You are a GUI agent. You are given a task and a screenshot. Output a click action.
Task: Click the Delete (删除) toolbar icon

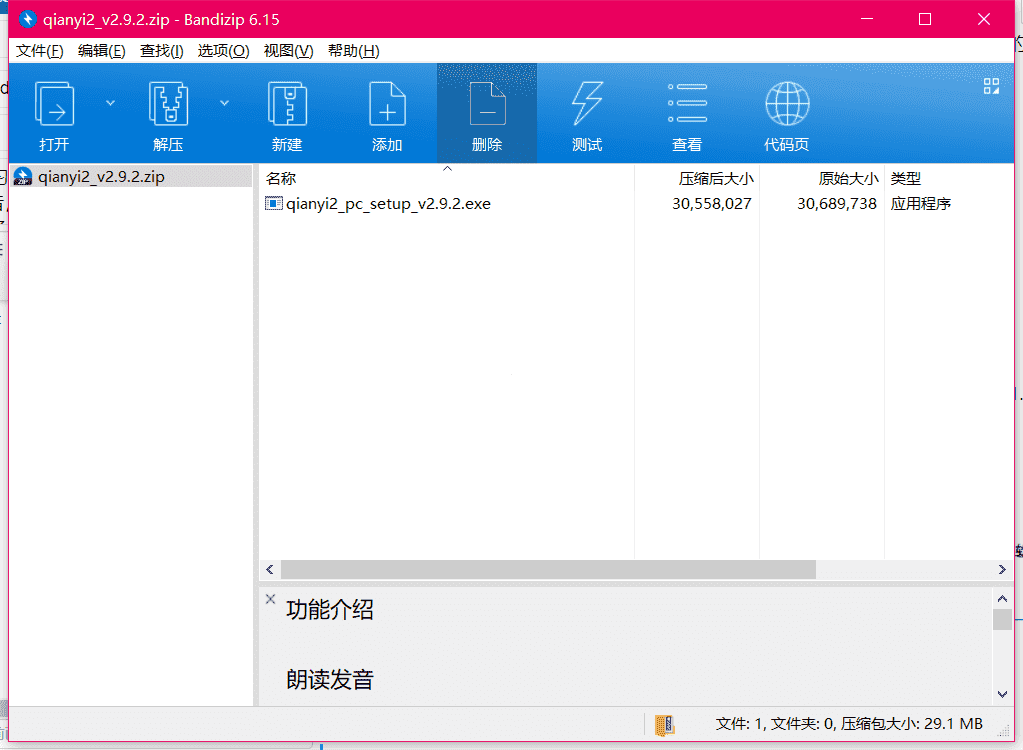click(x=487, y=104)
